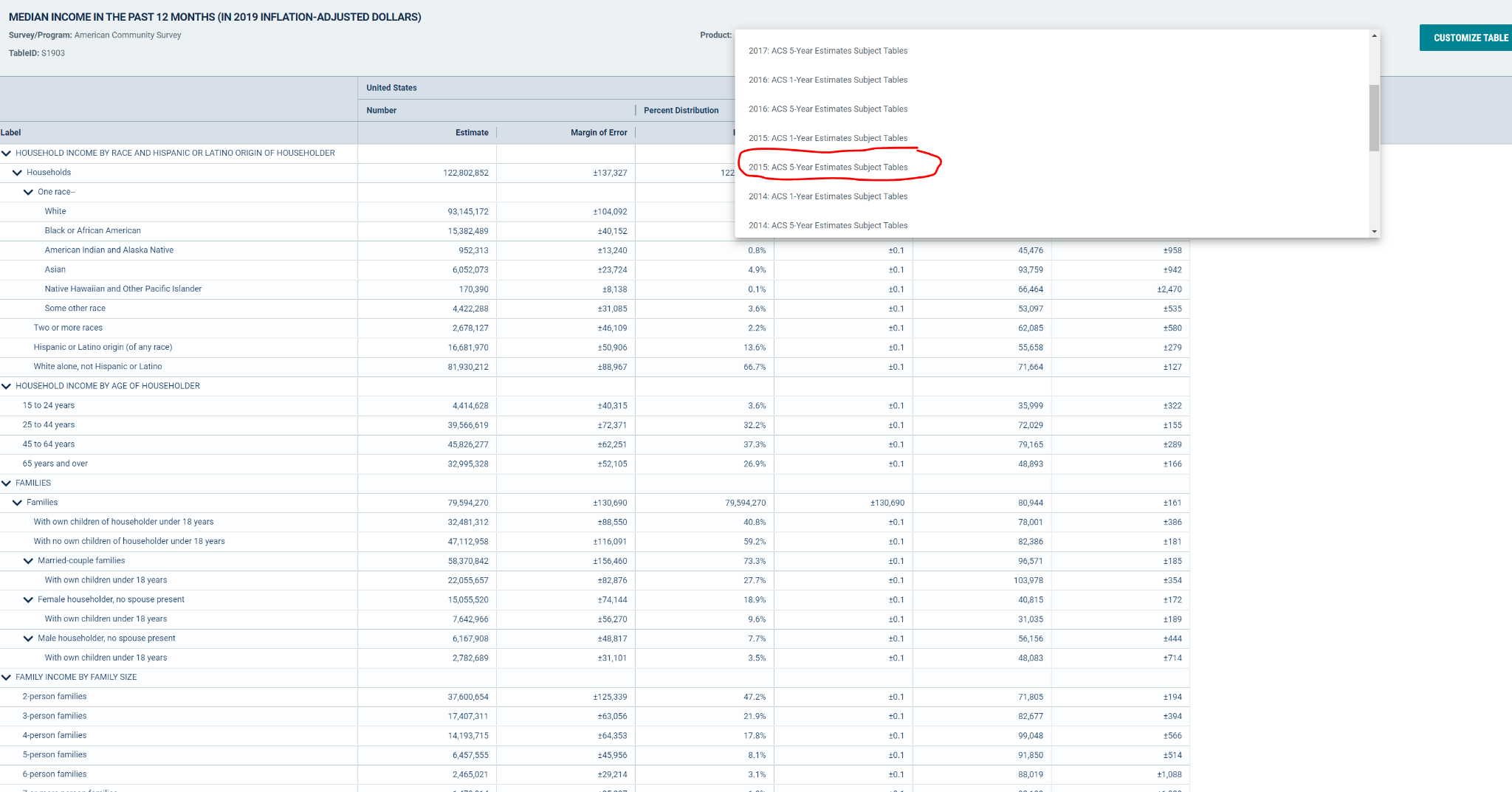Click the 45 to 64 years row
Viewport: 1512px width, 792px height.
click(x=48, y=444)
